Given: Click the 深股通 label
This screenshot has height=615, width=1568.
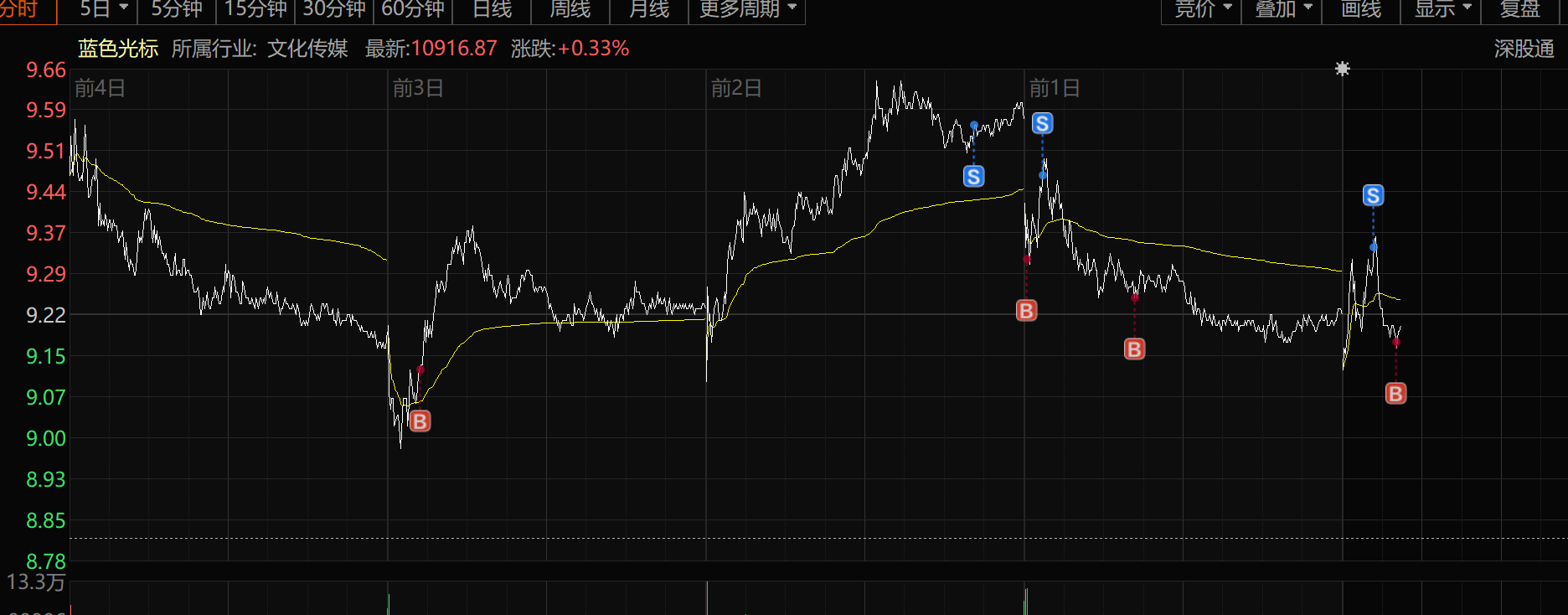Looking at the screenshot, I should 1524,49.
